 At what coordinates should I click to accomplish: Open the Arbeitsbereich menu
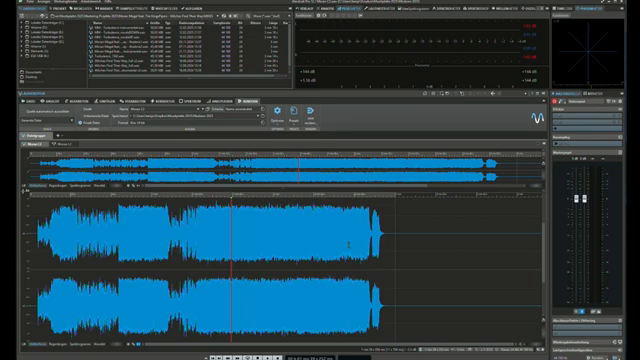tap(91, 2)
